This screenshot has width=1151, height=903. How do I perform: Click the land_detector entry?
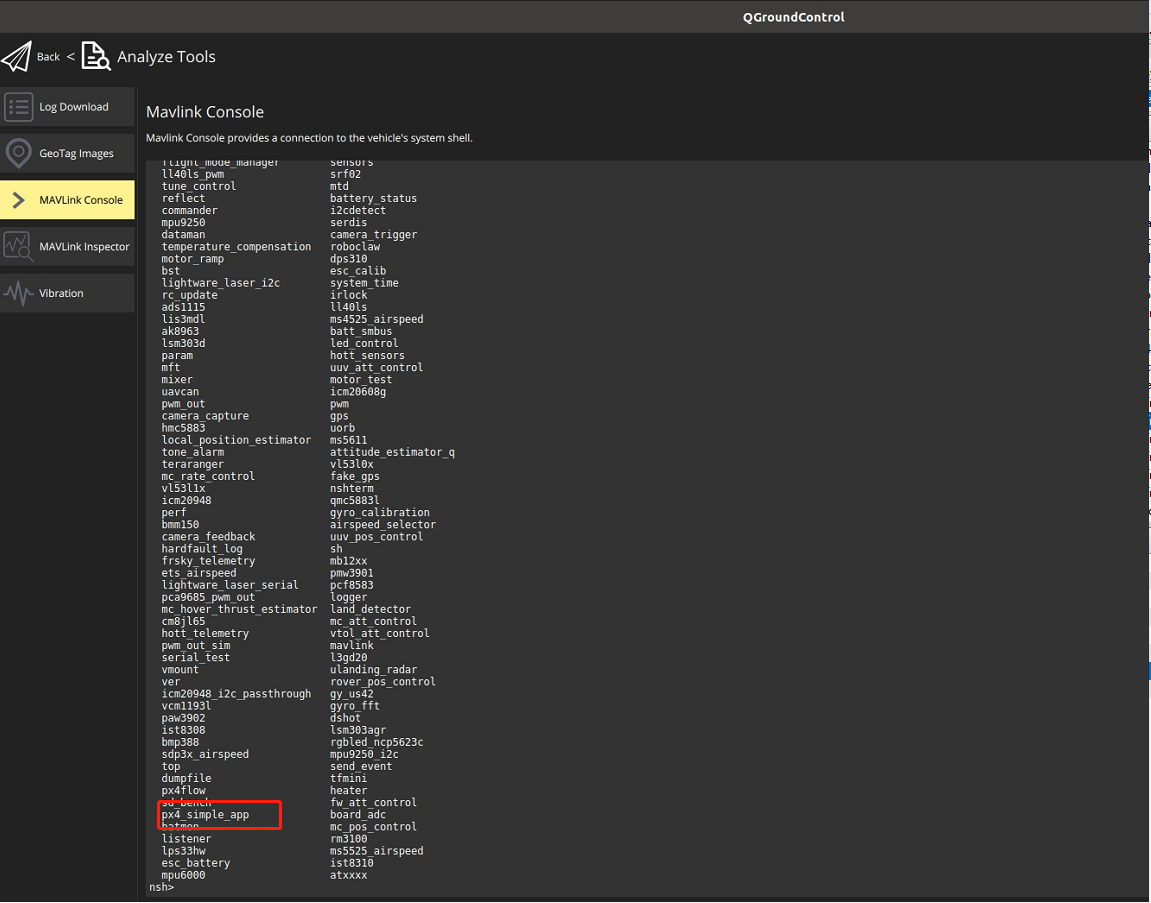[371, 609]
